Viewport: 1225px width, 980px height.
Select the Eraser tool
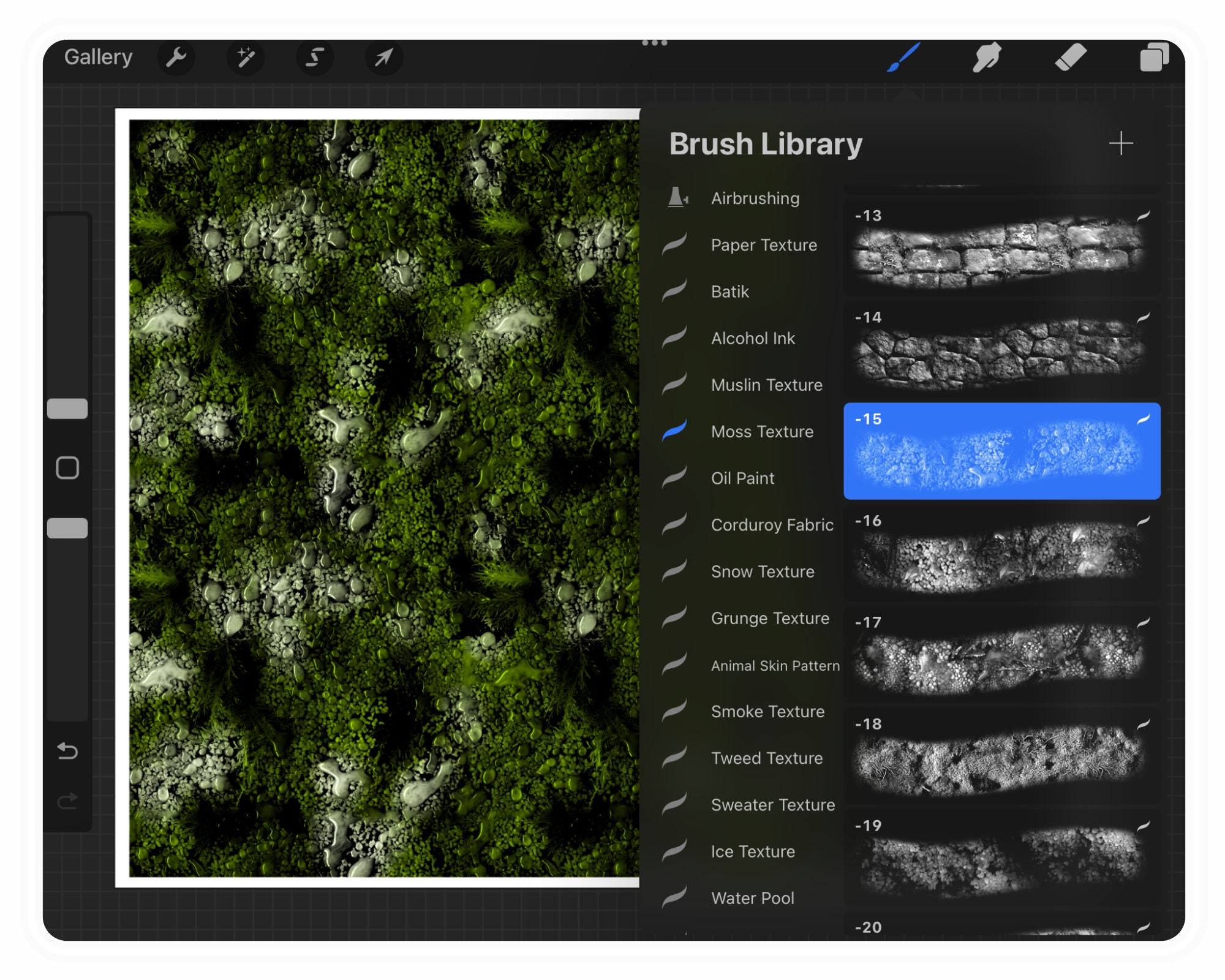(x=1071, y=58)
